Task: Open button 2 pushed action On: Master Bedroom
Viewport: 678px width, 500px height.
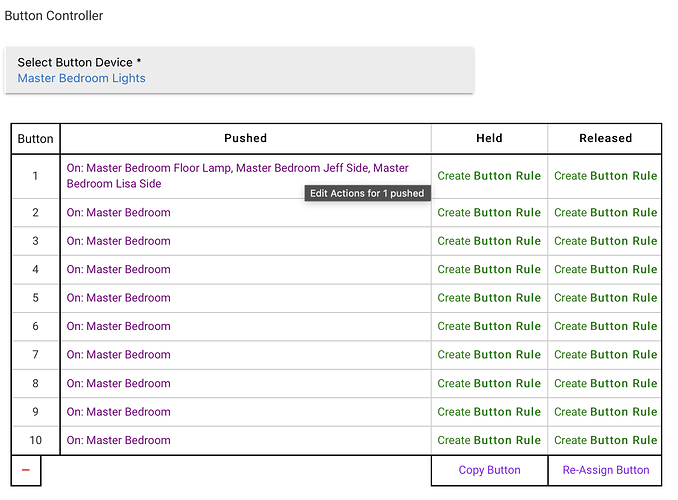Action: (118, 213)
